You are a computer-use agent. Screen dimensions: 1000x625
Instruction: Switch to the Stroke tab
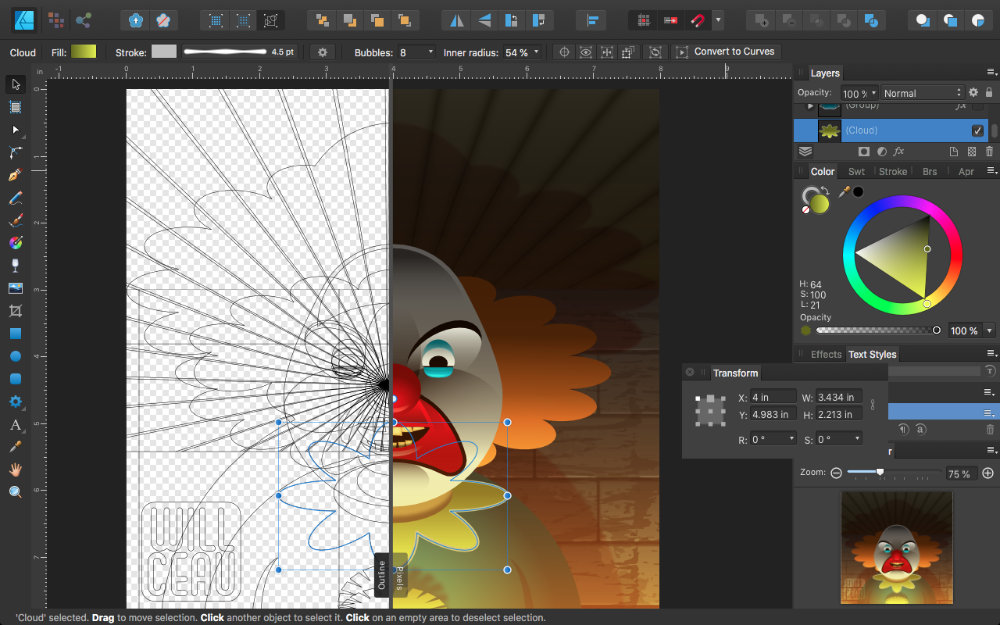click(x=892, y=172)
